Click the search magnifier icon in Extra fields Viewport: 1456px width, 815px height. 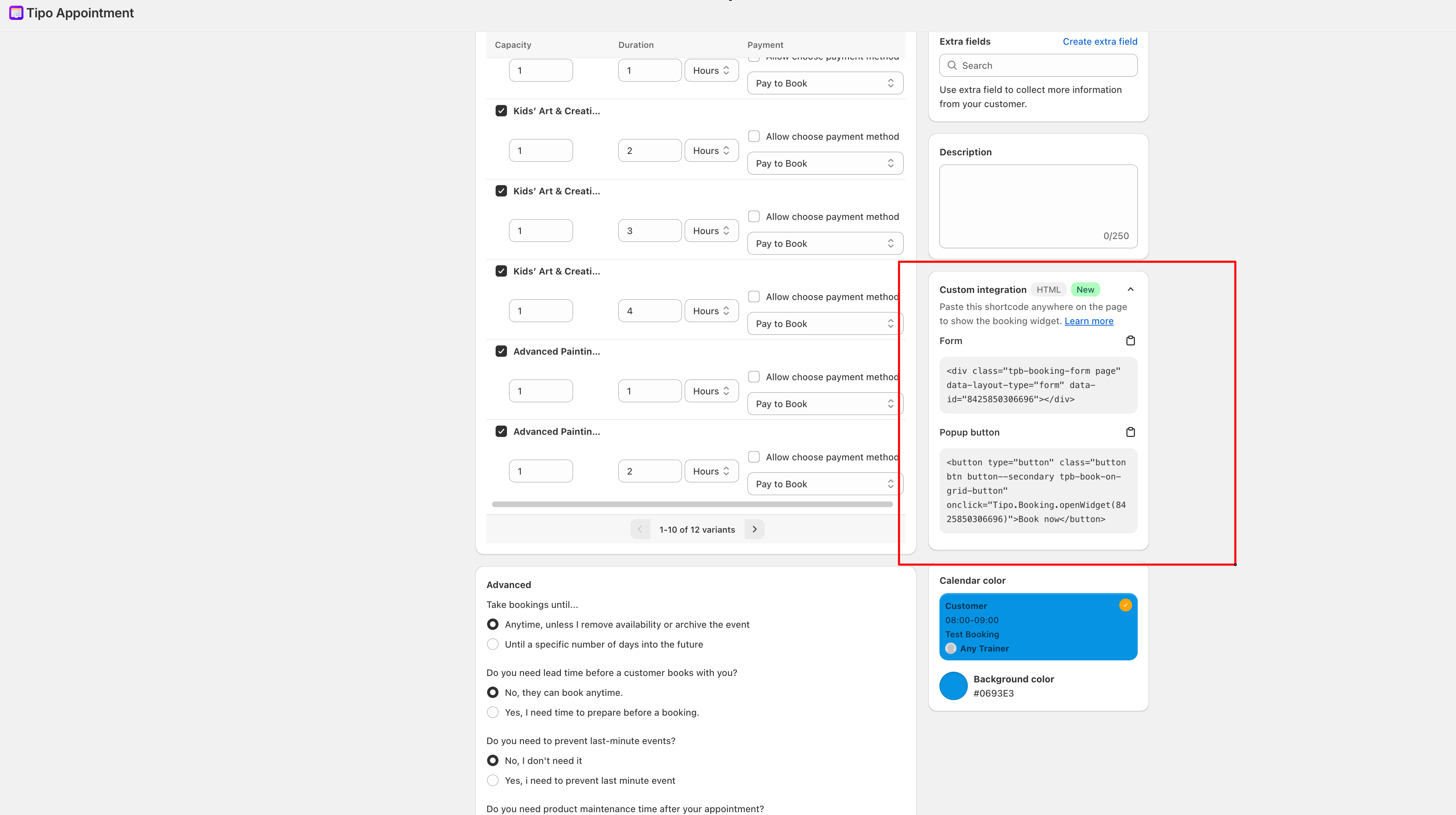pos(952,66)
